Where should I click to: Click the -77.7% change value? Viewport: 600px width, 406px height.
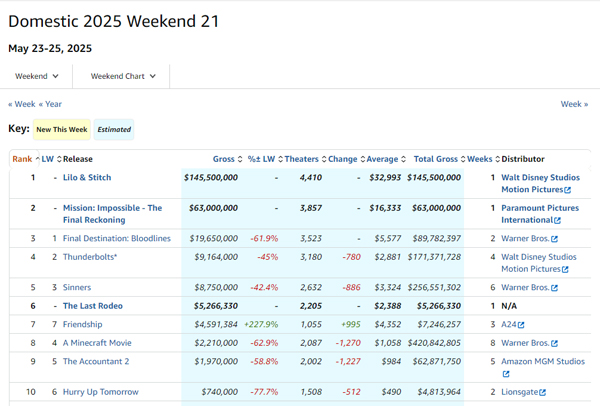pos(264,392)
